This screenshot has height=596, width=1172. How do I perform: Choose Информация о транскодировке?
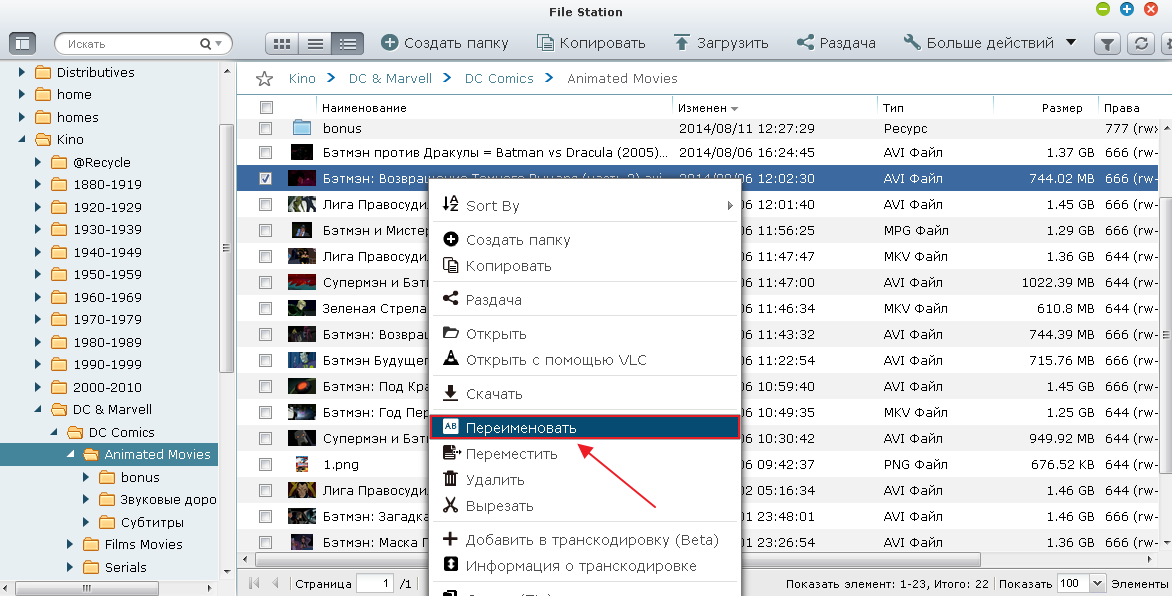(585, 566)
